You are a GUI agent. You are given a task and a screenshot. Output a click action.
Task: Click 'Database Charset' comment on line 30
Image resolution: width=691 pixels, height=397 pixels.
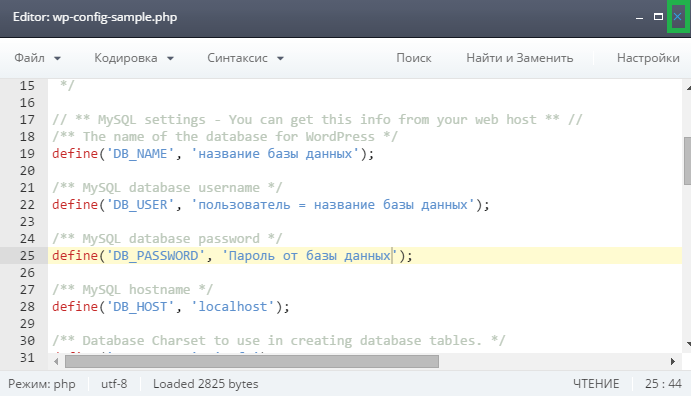click(279, 341)
